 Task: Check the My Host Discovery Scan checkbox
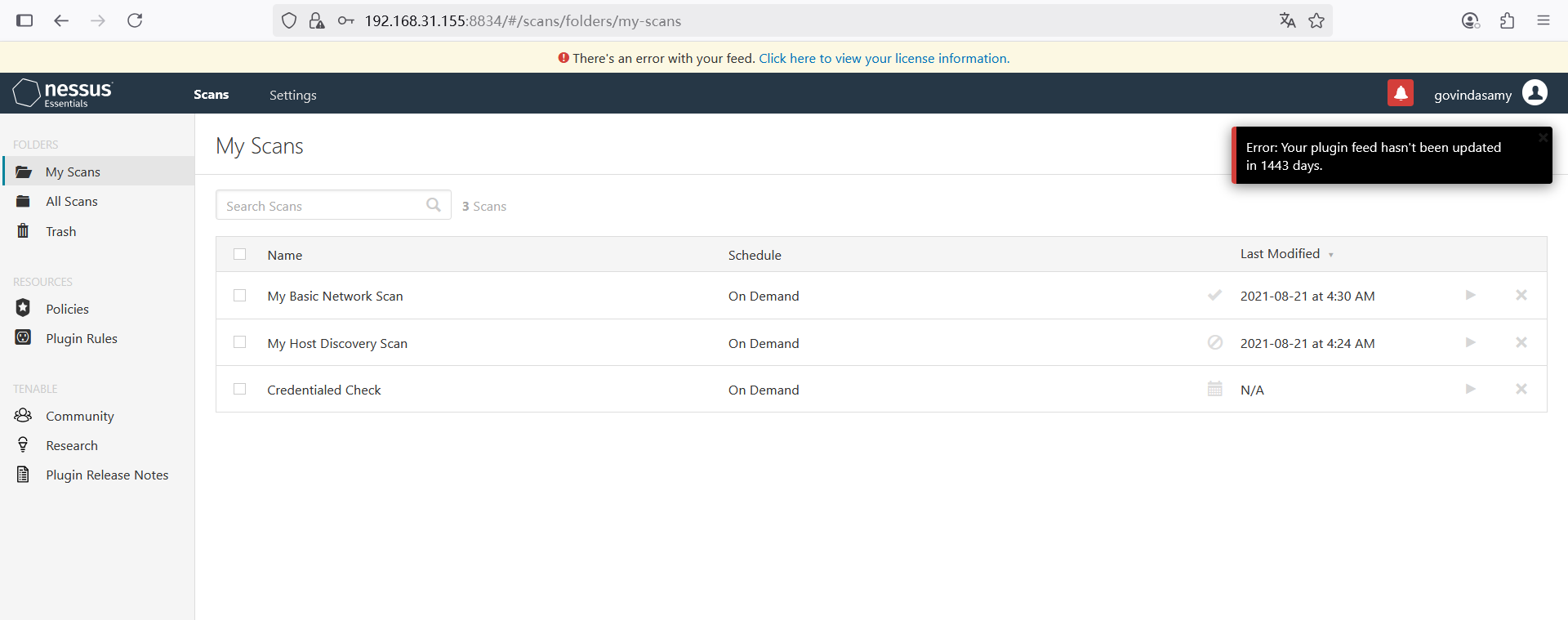click(x=239, y=342)
